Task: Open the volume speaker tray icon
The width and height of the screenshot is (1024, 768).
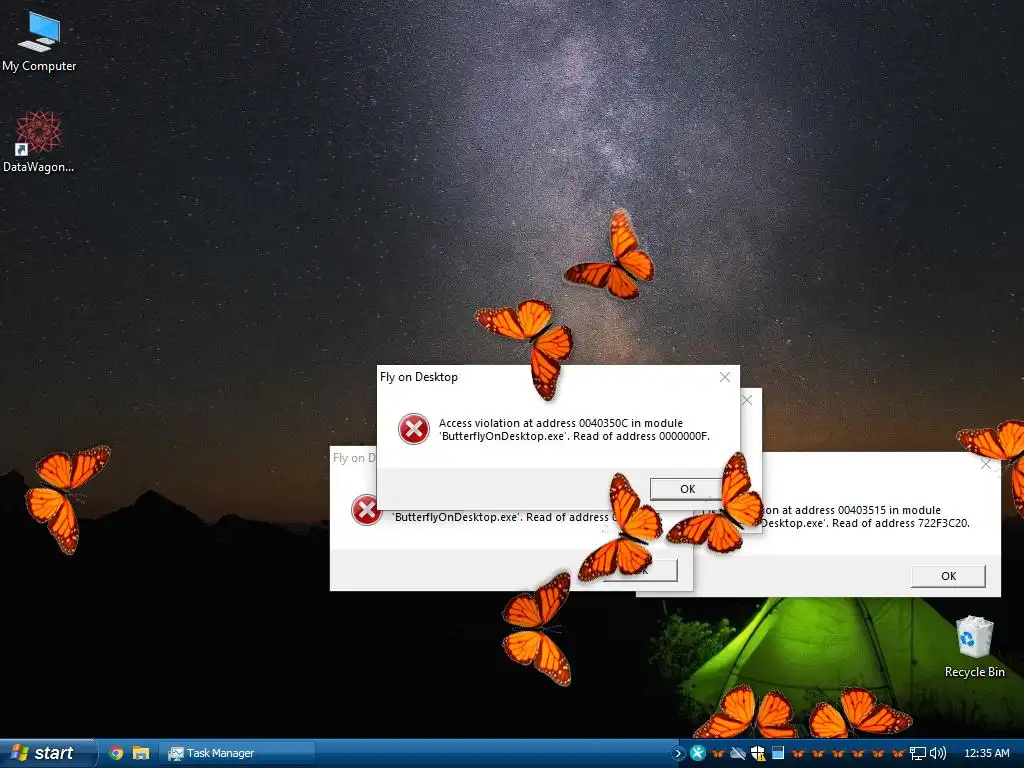Action: click(x=938, y=754)
